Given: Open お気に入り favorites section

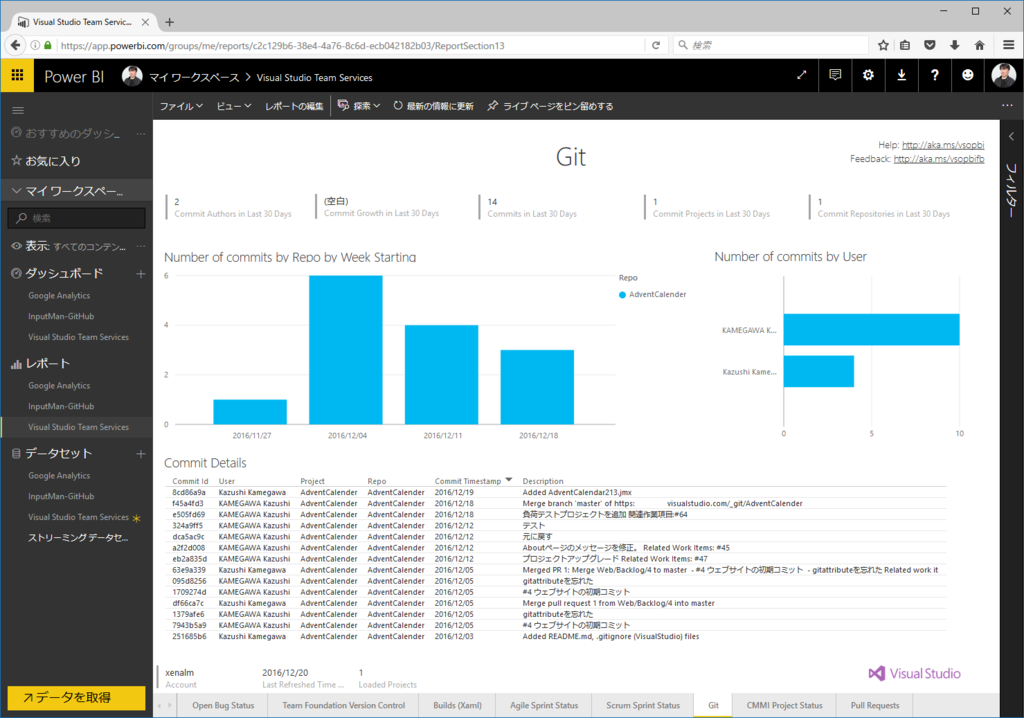Looking at the screenshot, I should 53,161.
